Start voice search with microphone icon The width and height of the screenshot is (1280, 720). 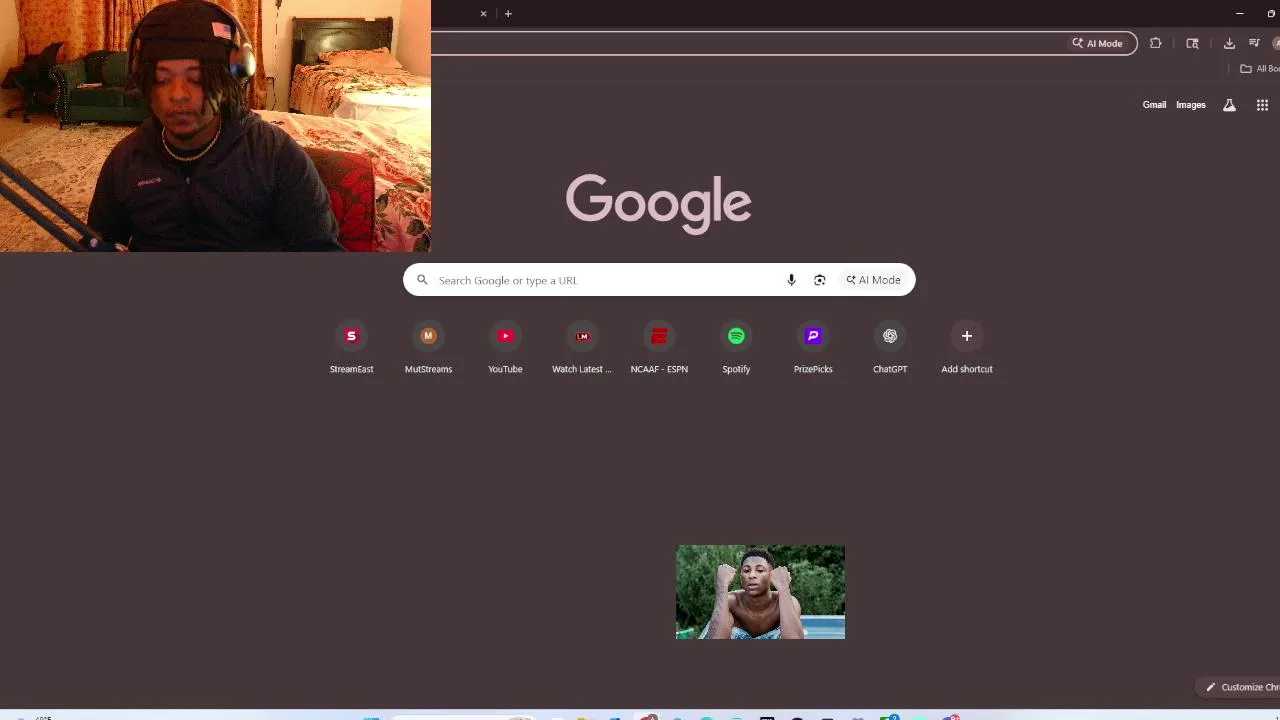click(791, 280)
